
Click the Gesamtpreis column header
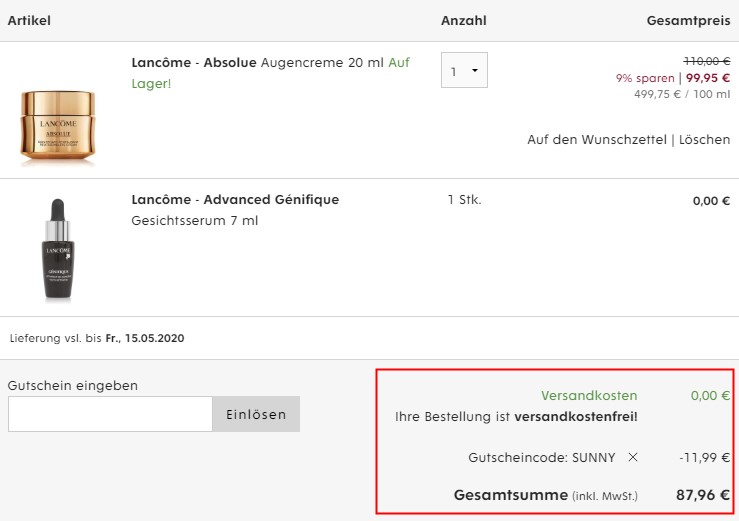point(689,21)
